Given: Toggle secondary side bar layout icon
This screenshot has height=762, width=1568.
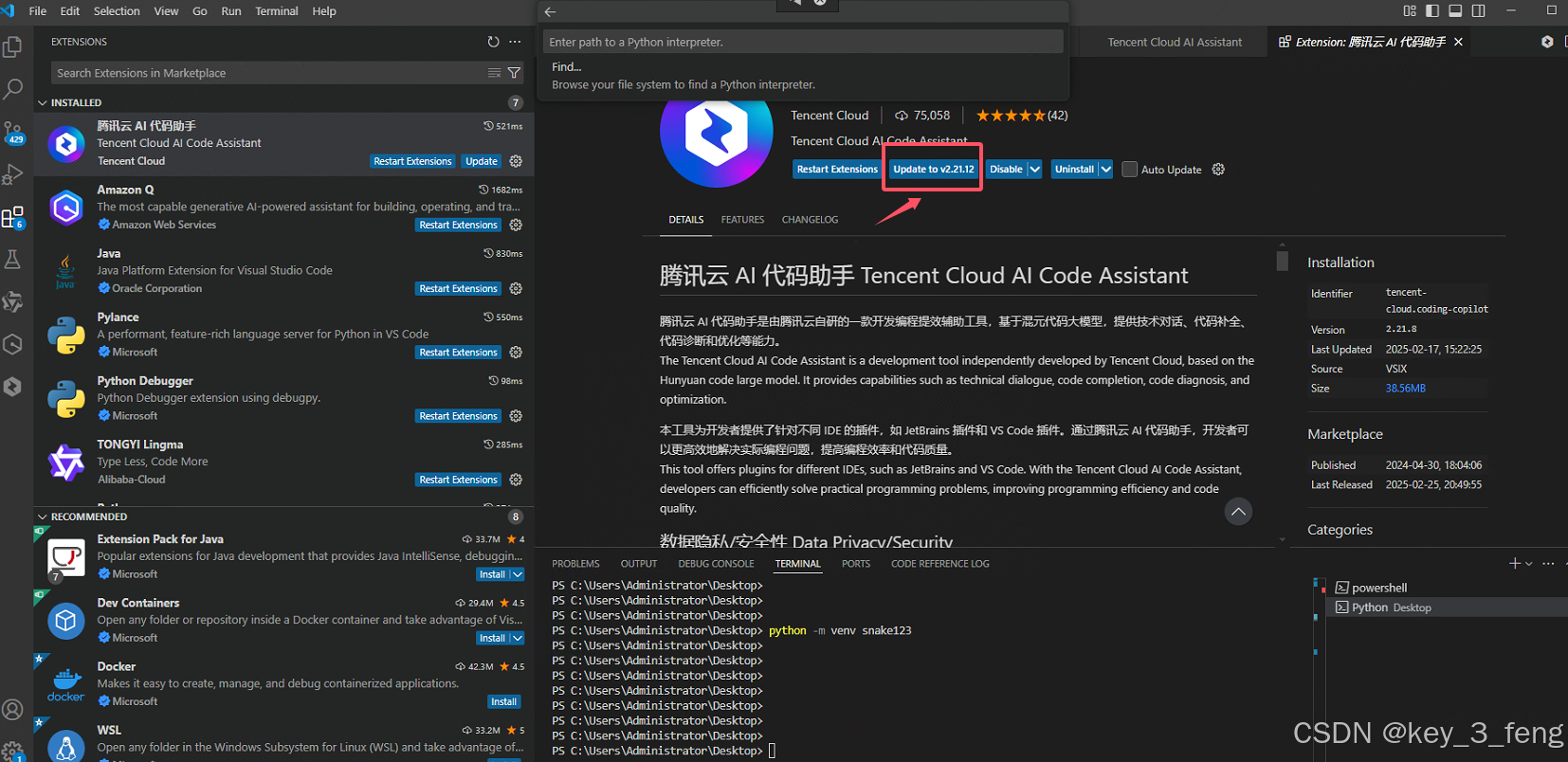Looking at the screenshot, I should (x=1478, y=10).
